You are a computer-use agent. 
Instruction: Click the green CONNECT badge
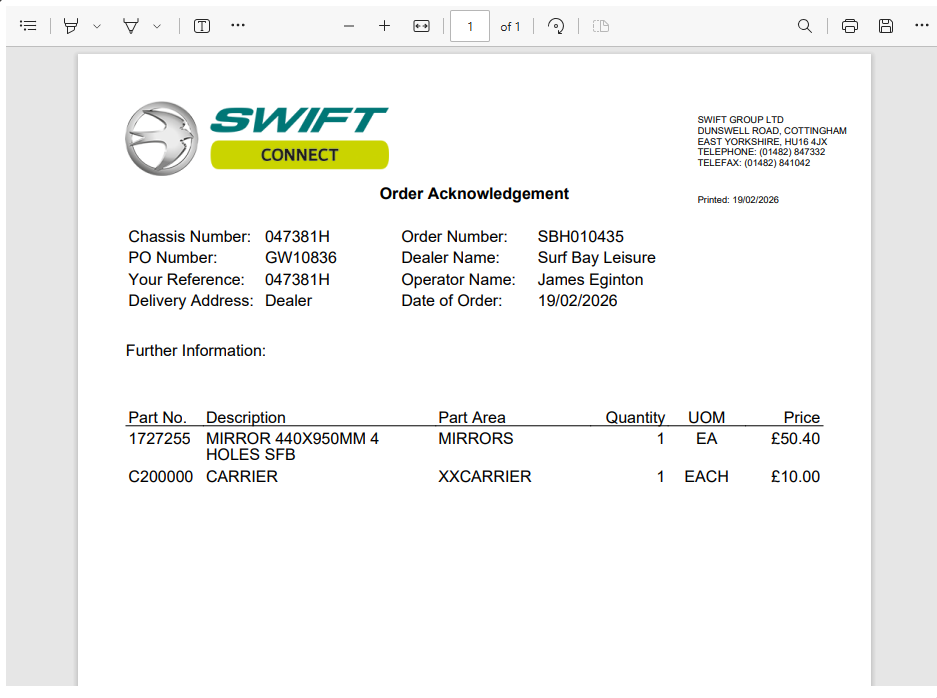coord(299,155)
